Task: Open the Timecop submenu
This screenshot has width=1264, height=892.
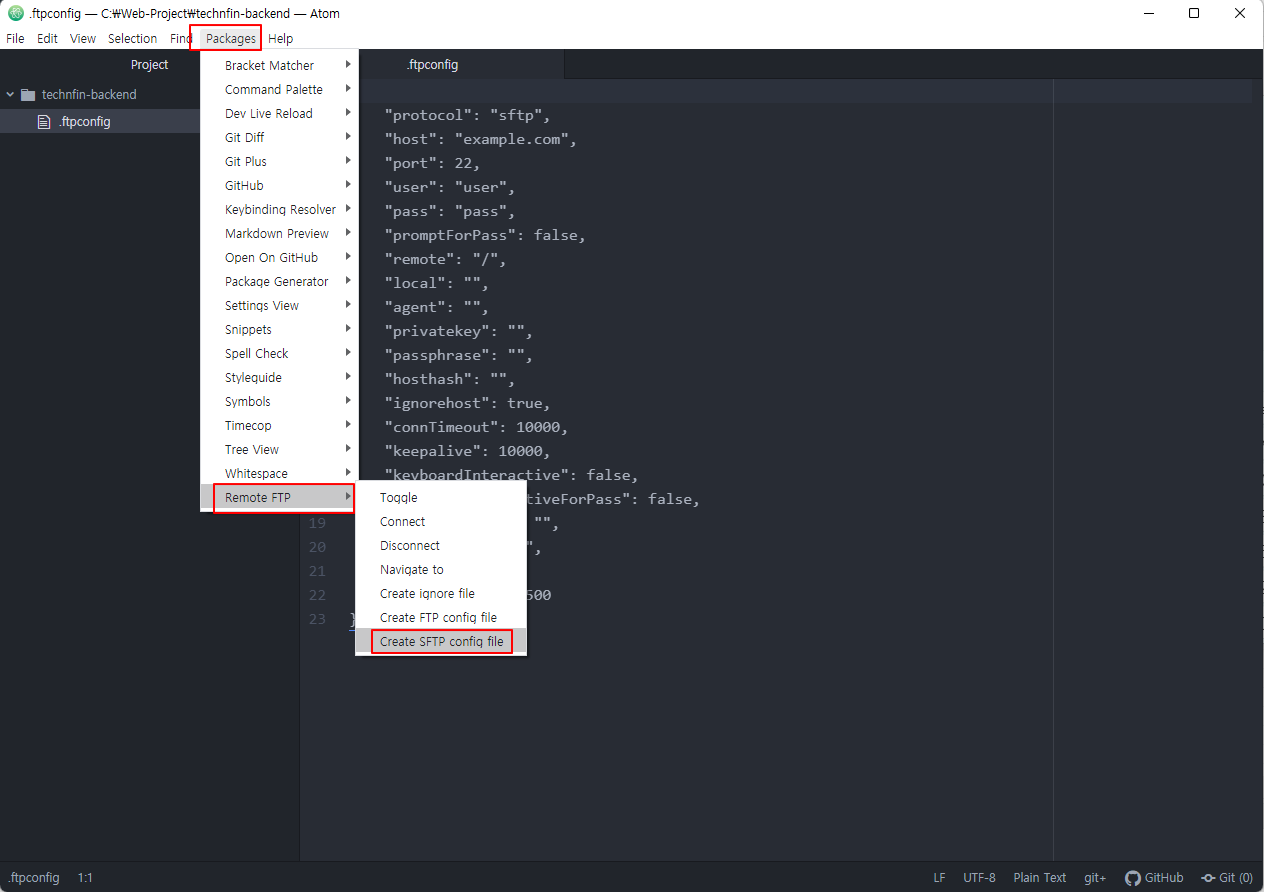Action: (279, 425)
